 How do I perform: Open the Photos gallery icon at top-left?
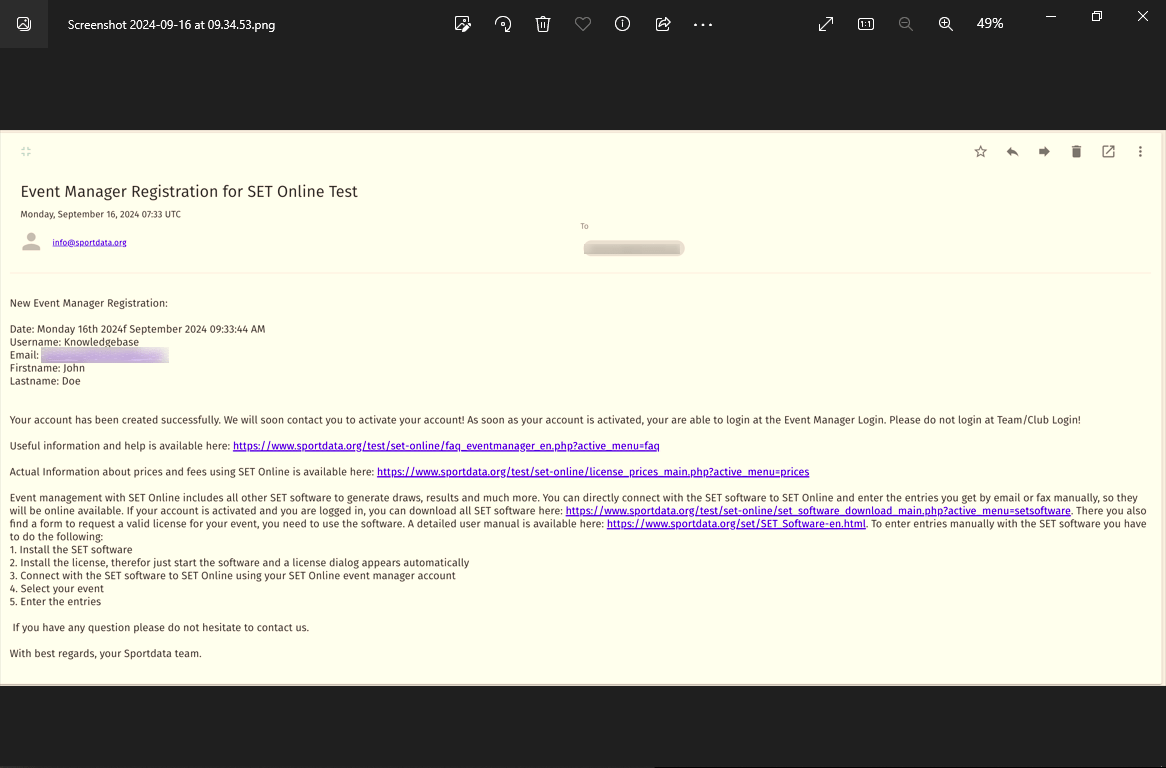pos(24,24)
